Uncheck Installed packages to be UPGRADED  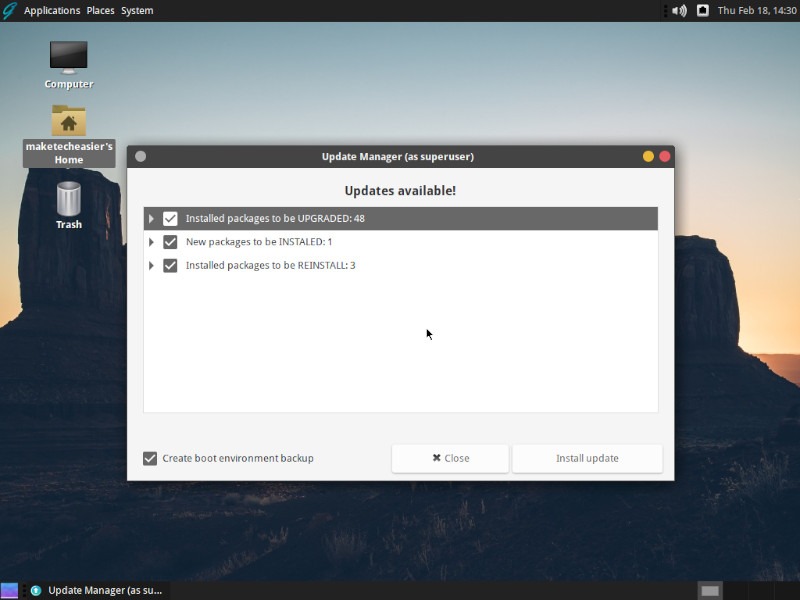[x=170, y=217]
